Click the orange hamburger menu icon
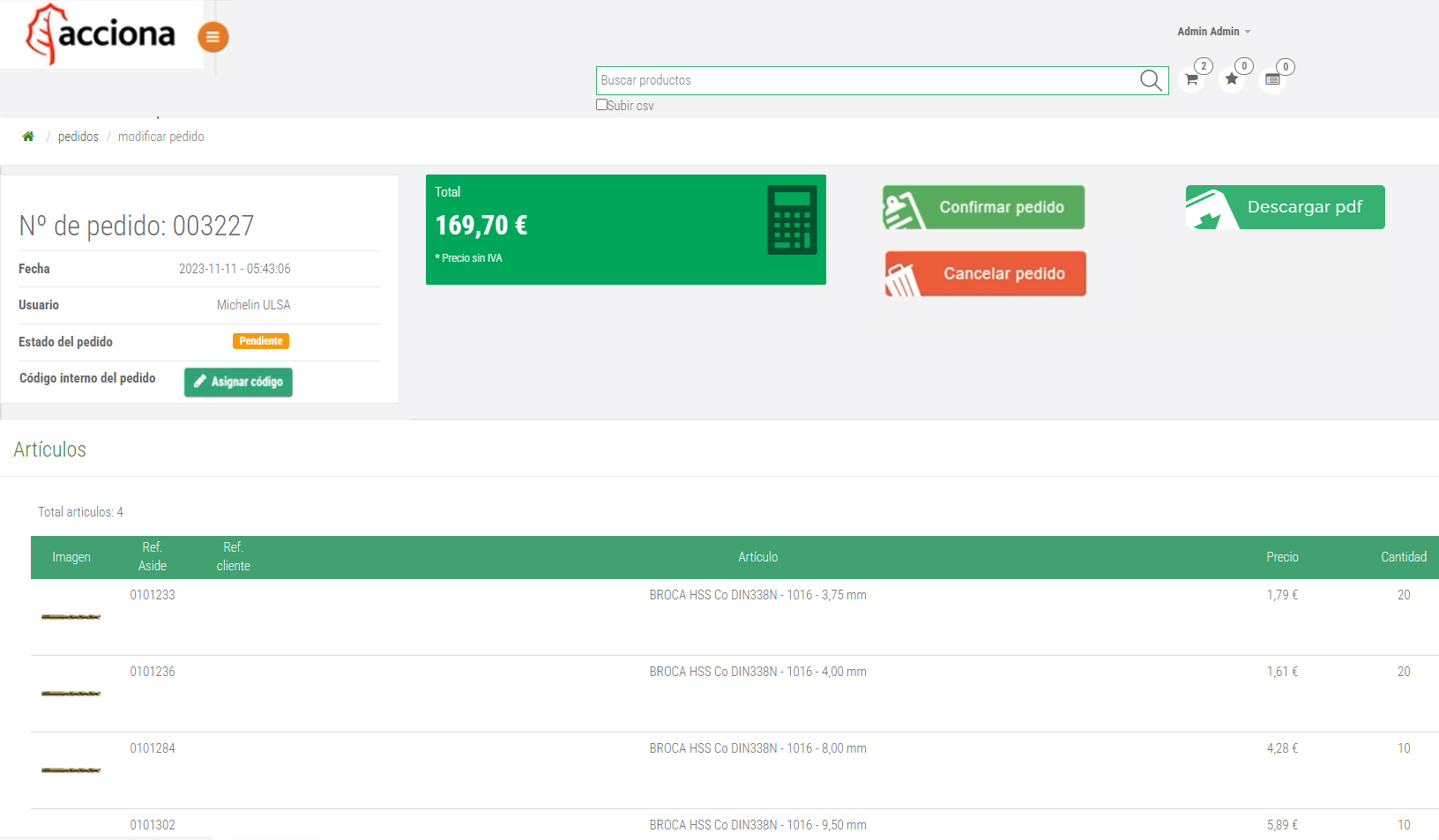Screen dimensions: 1439x840 click(212, 37)
